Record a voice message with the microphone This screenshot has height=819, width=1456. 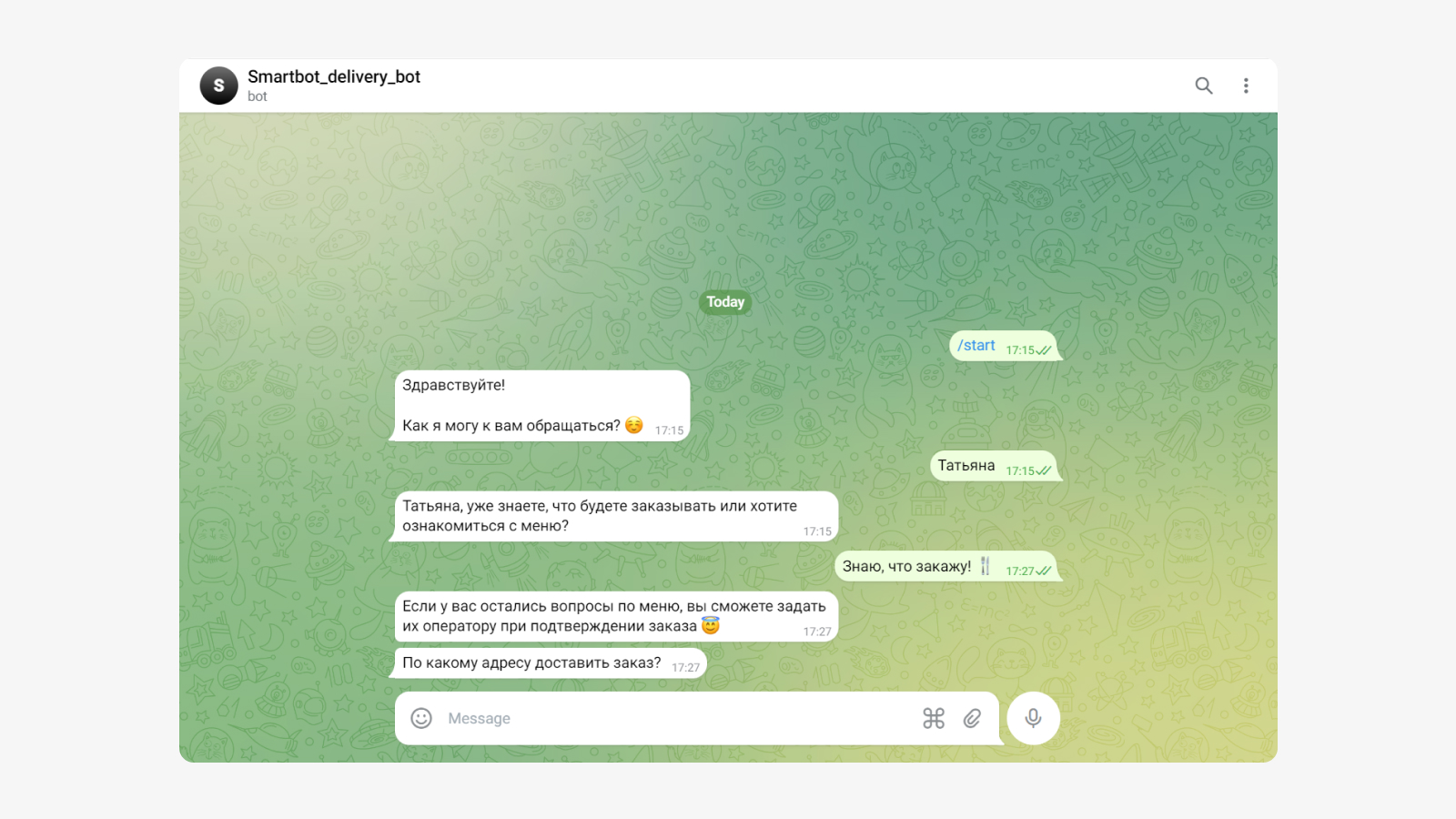(1033, 718)
